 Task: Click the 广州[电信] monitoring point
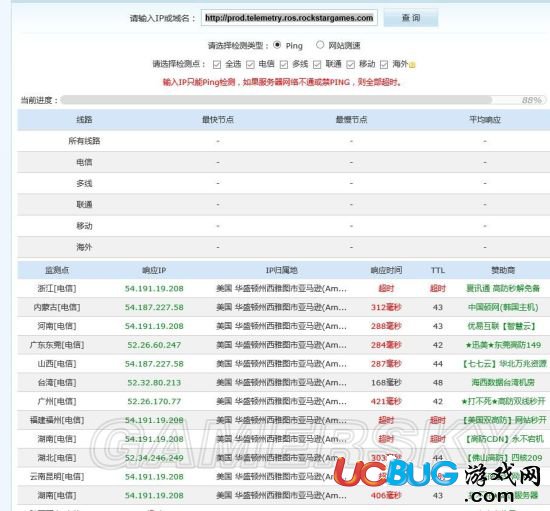57,402
